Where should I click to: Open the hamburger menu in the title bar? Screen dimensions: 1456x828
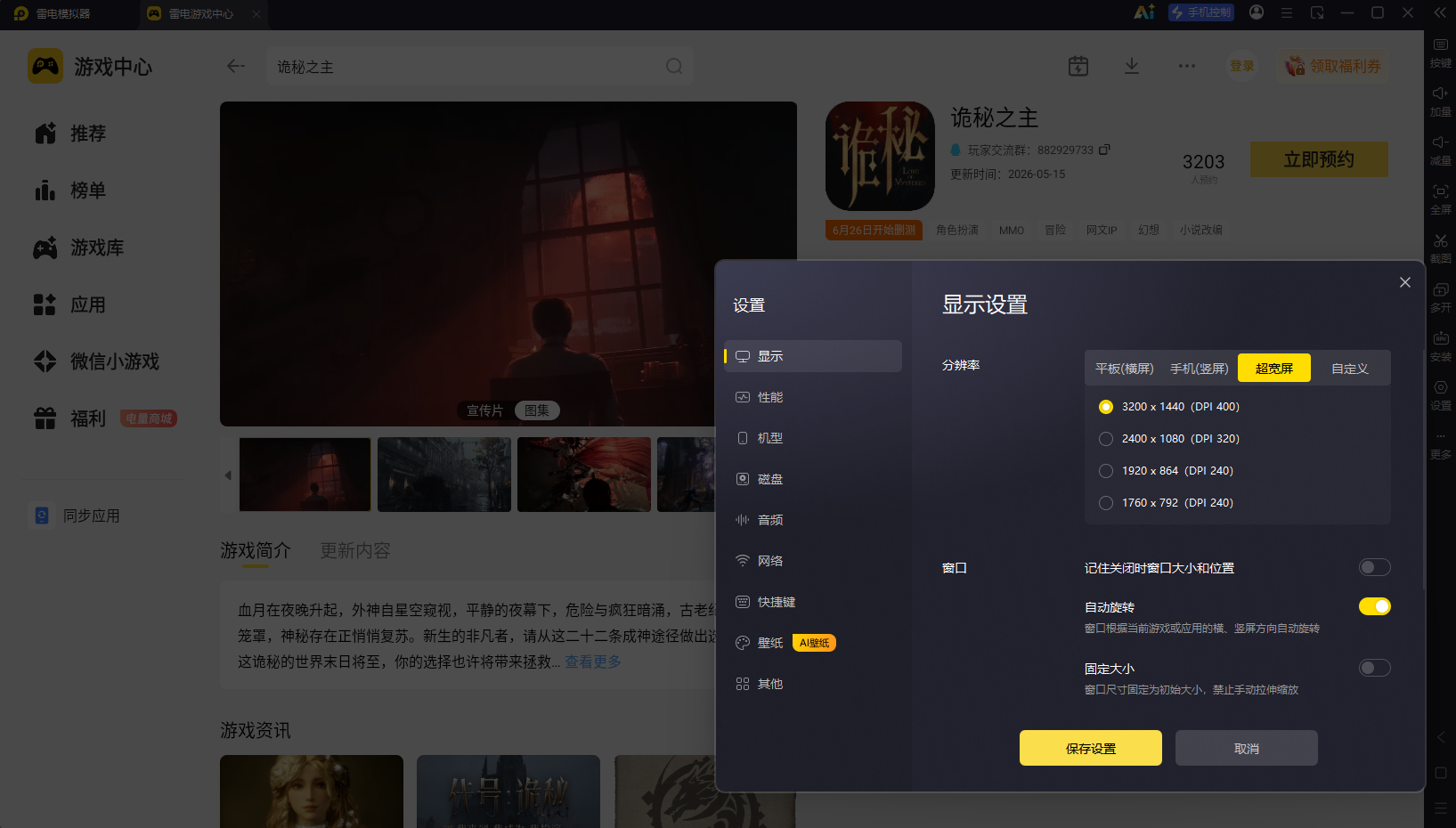tap(1287, 13)
